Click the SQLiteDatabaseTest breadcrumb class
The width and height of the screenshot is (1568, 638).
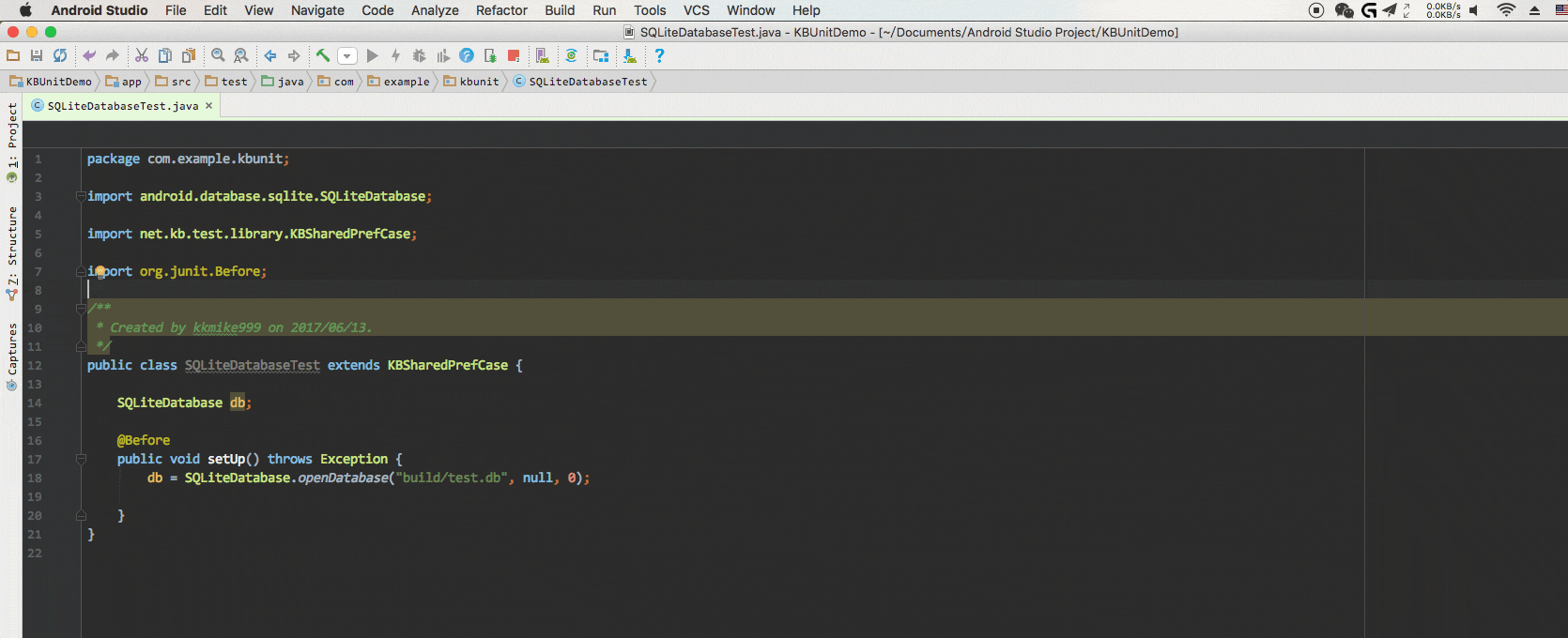pyautogui.click(x=580, y=82)
